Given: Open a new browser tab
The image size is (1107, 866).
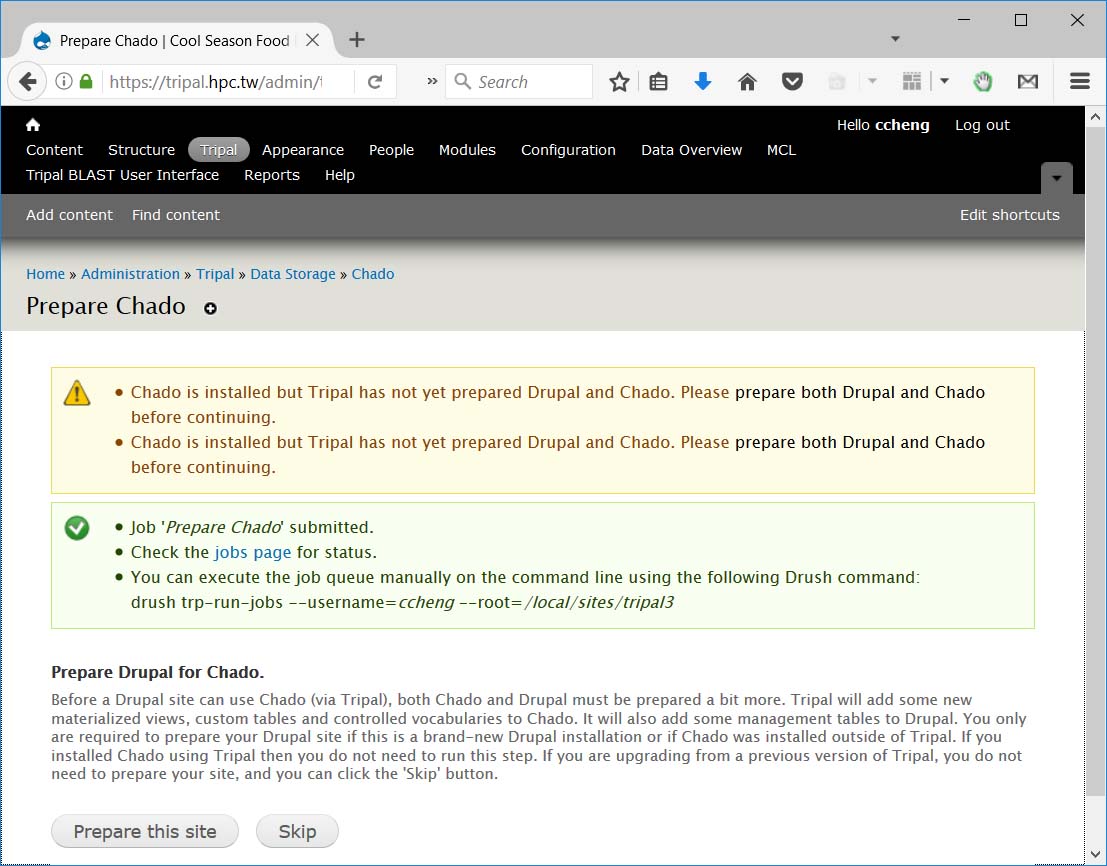Looking at the screenshot, I should click(356, 40).
